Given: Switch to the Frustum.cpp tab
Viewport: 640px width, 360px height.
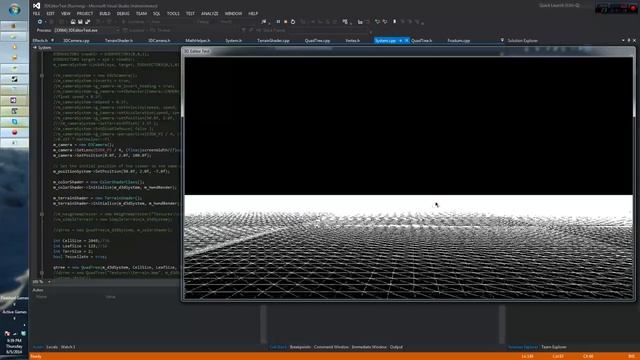Looking at the screenshot, I should point(458,40).
